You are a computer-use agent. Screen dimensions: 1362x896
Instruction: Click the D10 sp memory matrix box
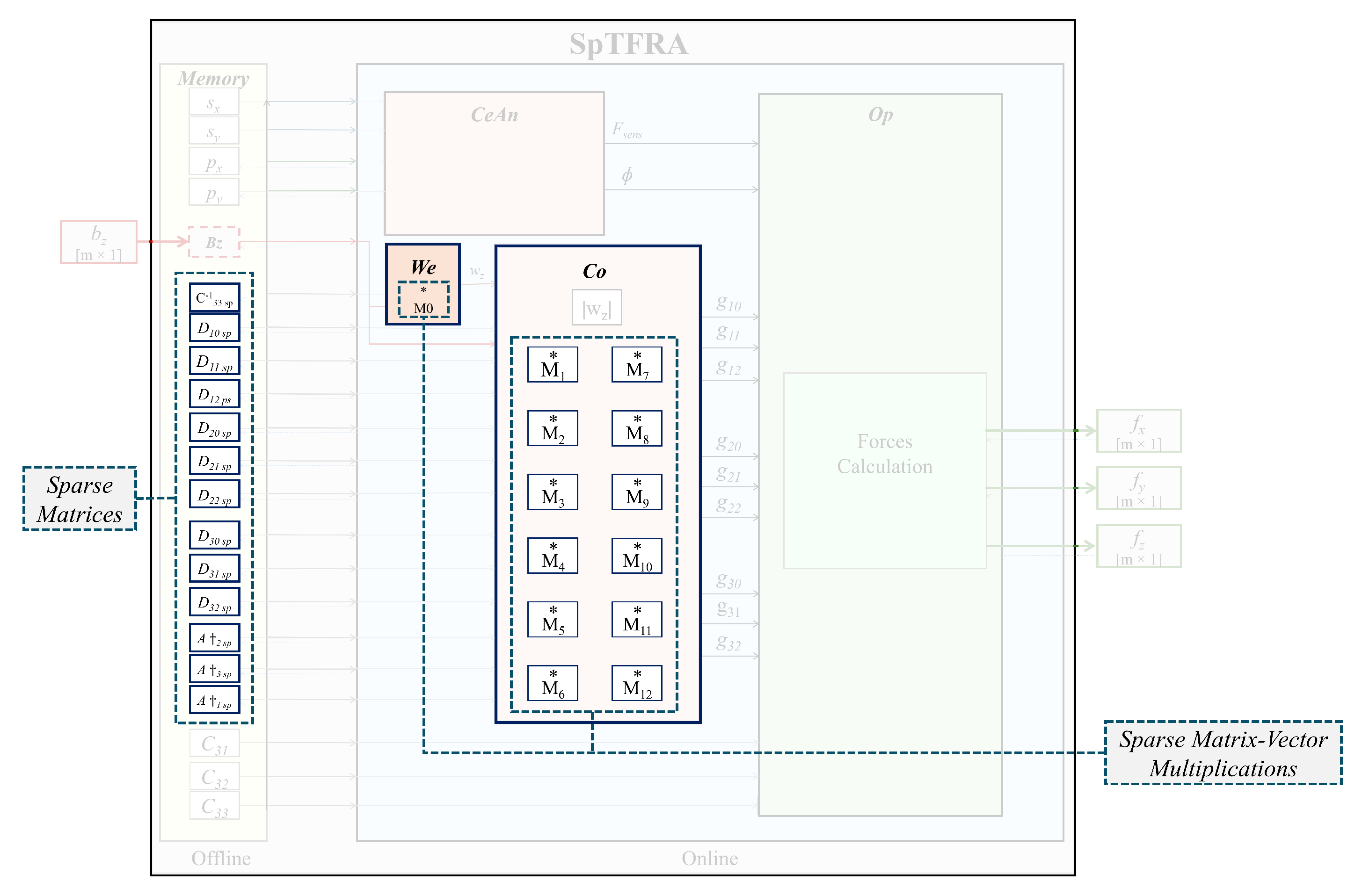point(215,328)
